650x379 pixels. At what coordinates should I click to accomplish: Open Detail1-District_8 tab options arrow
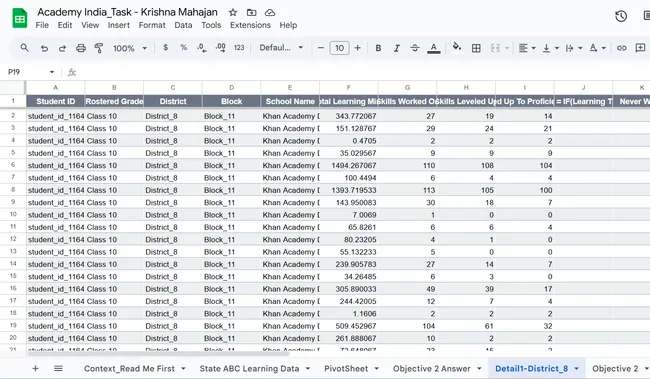pyautogui.click(x=576, y=369)
